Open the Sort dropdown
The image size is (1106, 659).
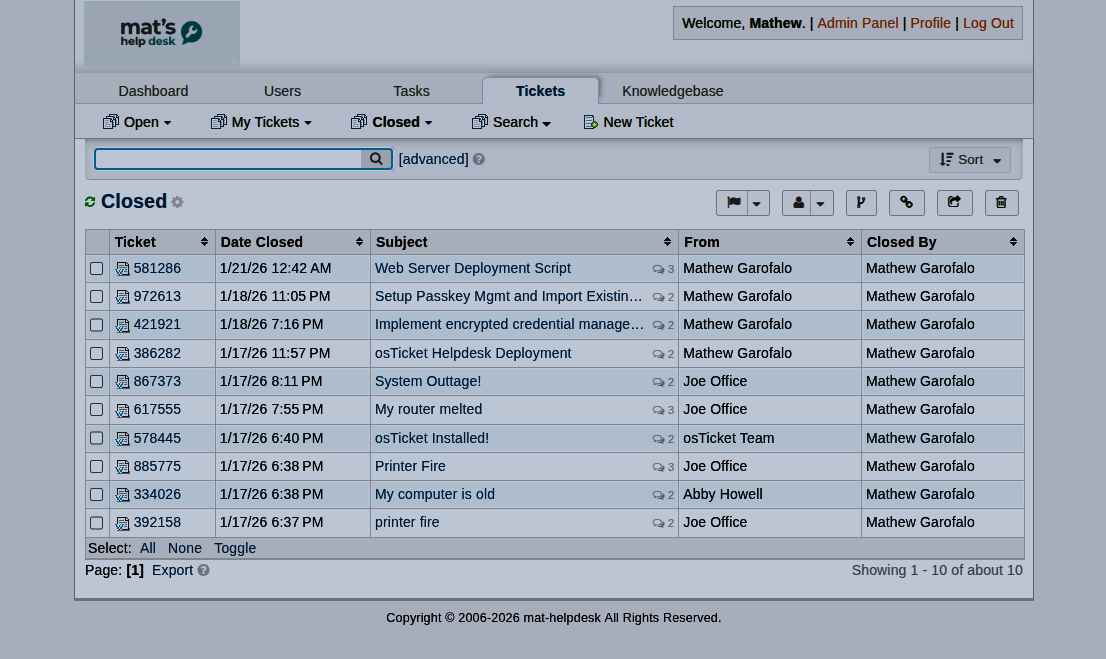click(969, 160)
